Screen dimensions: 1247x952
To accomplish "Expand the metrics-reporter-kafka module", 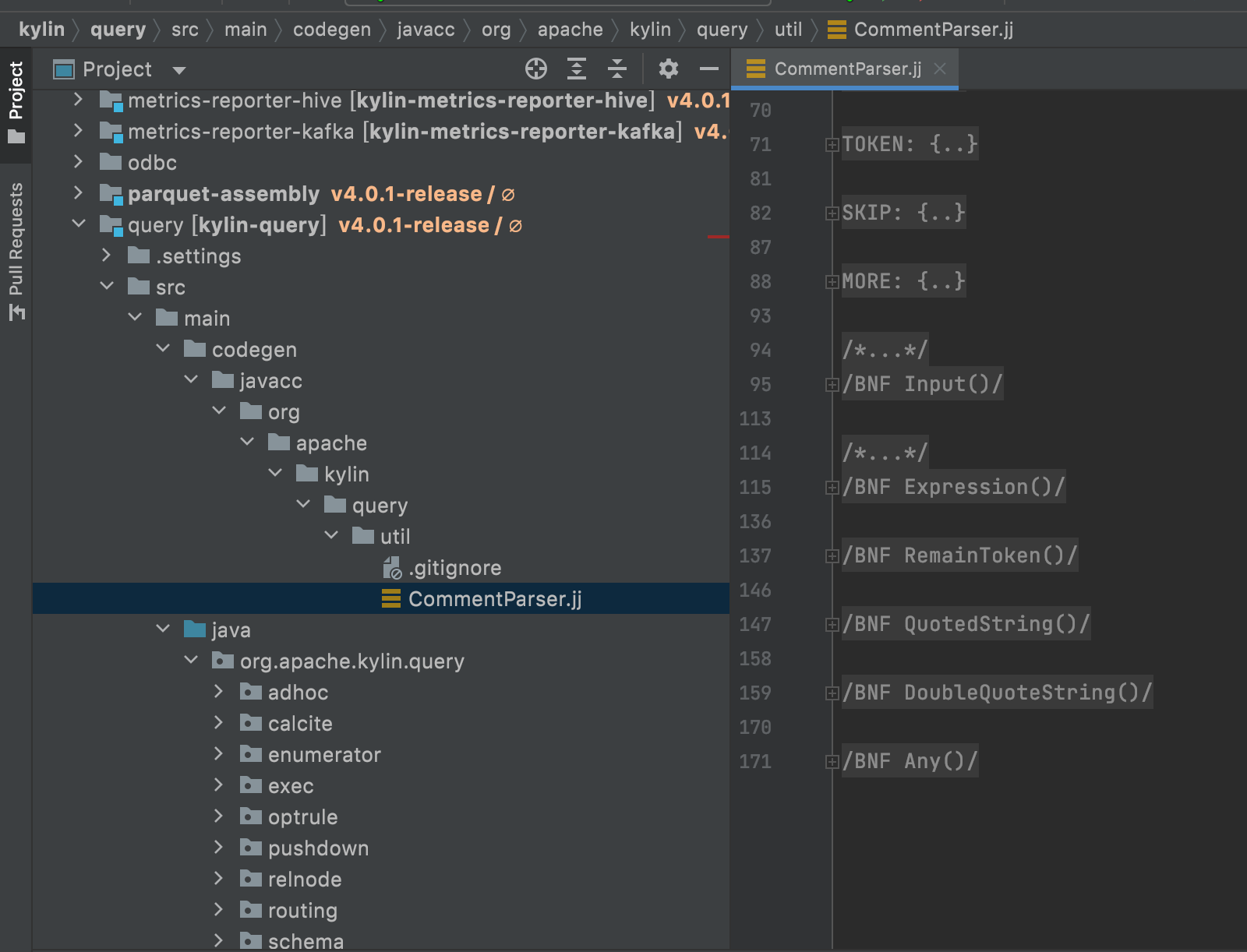I will coord(78,131).
